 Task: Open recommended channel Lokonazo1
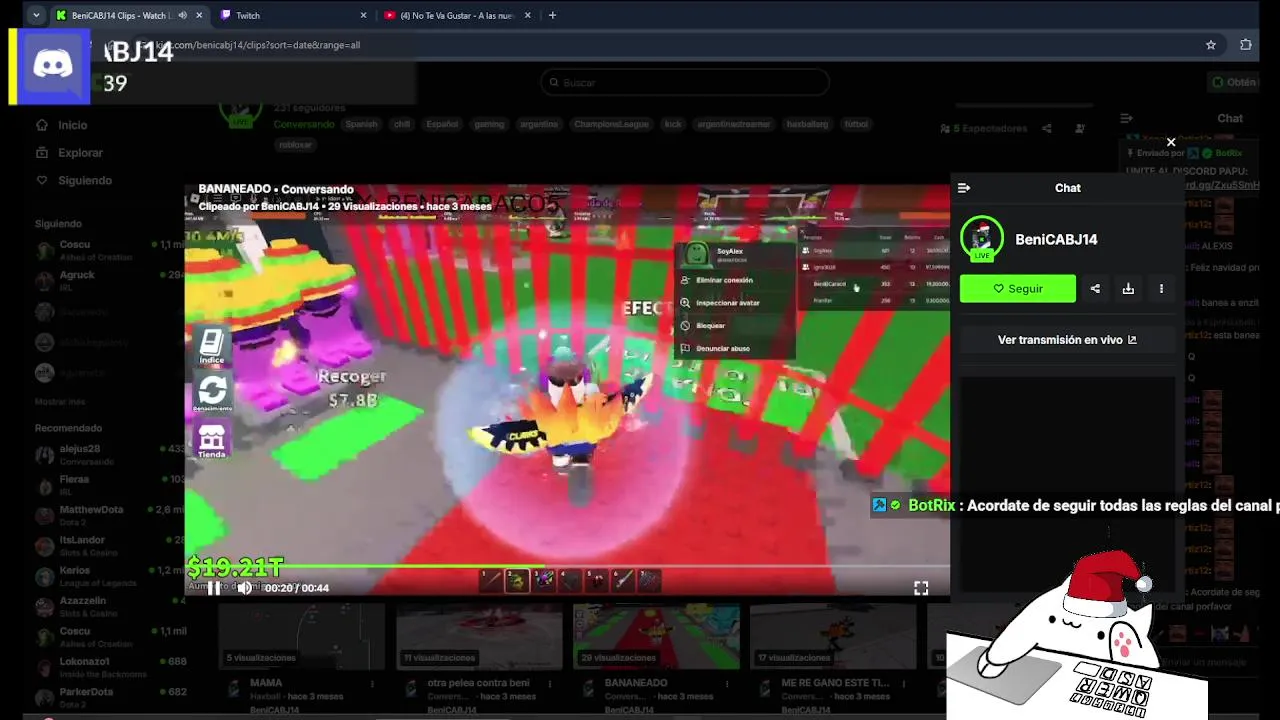click(110, 667)
